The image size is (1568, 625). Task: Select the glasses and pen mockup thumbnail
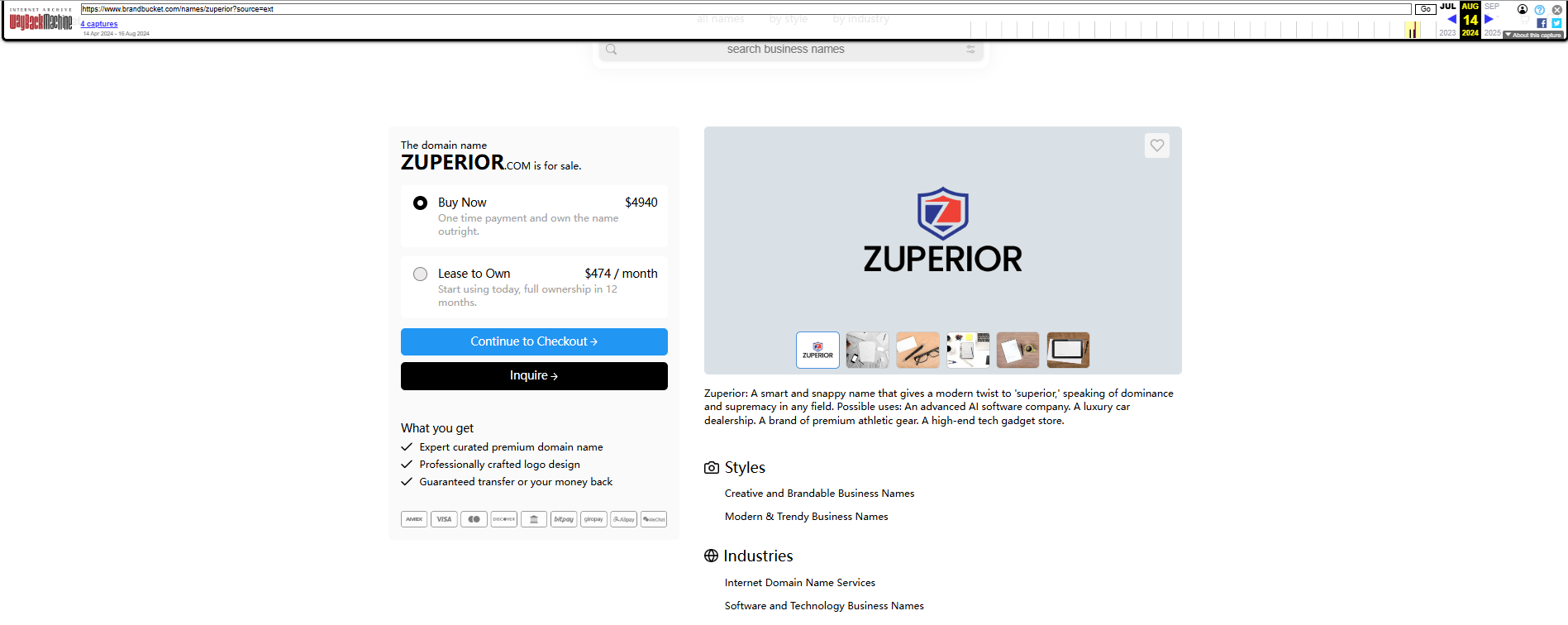[917, 351]
